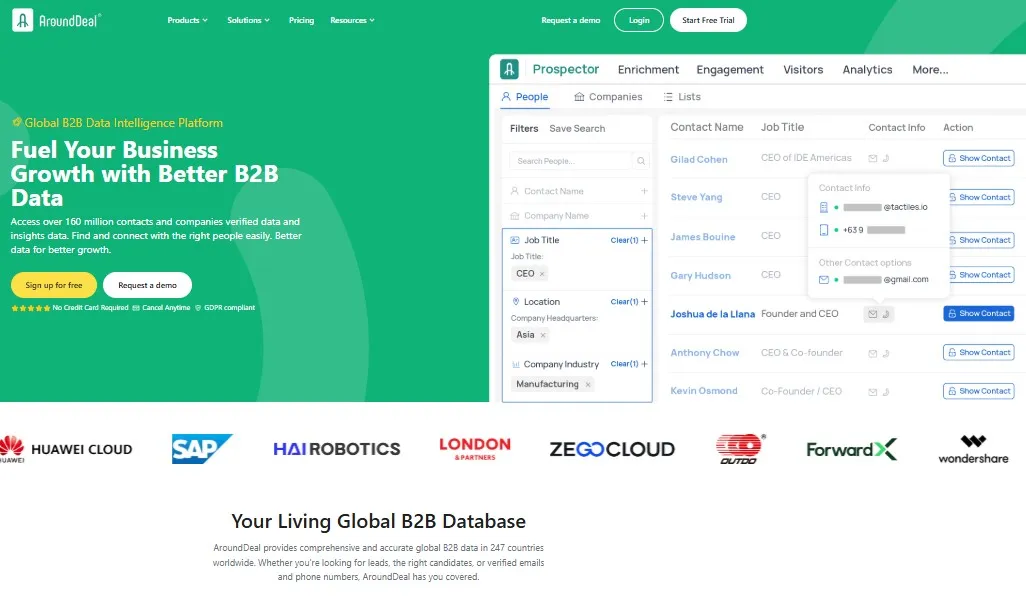Remove the Asia location chip
The image size is (1026, 600).
[543, 333]
